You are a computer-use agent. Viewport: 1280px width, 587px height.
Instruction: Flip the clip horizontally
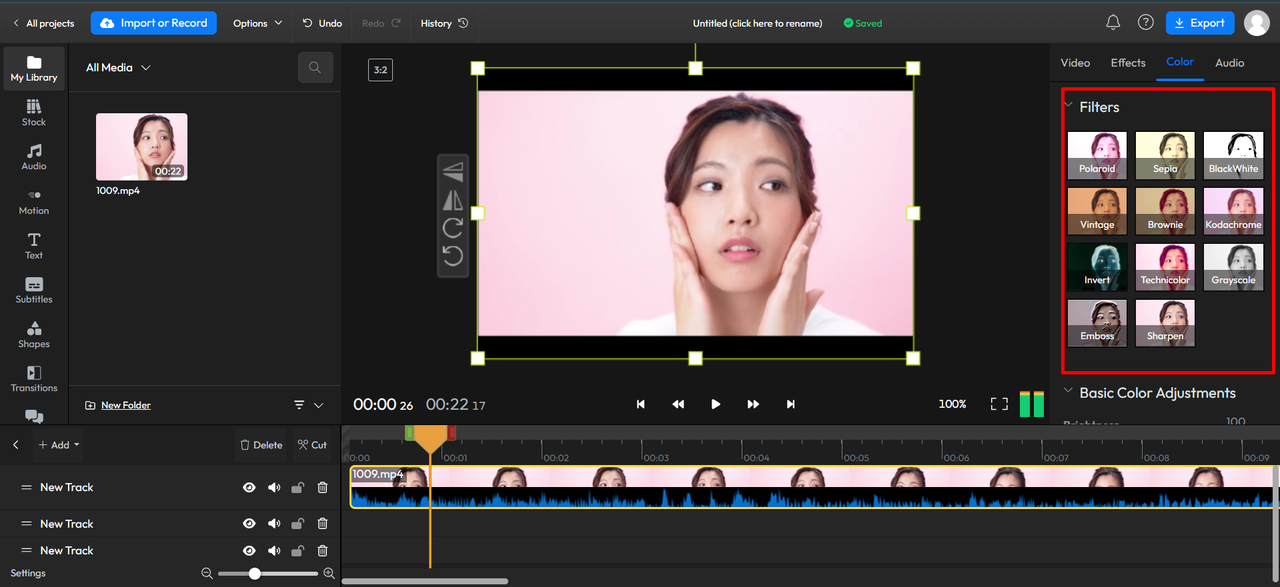[453, 200]
